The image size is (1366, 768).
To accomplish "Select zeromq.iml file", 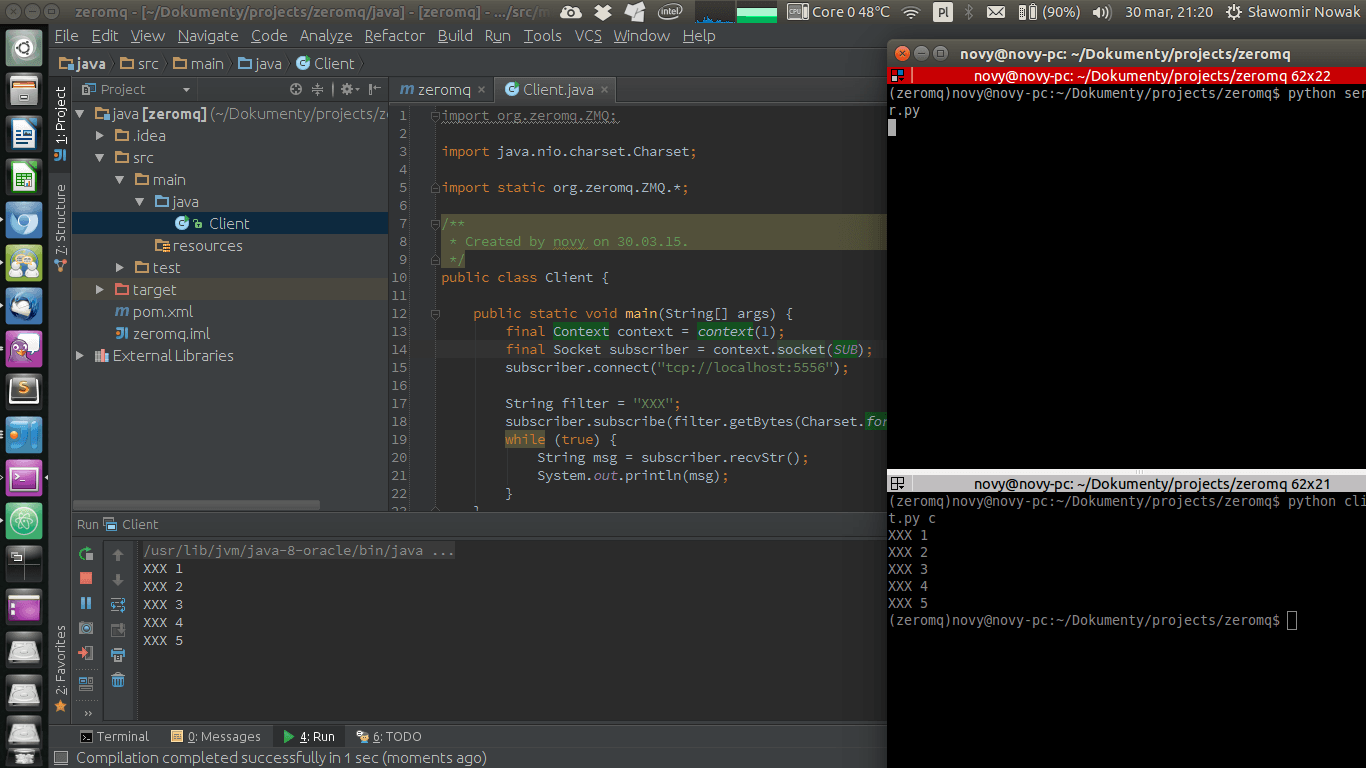I will (x=171, y=334).
